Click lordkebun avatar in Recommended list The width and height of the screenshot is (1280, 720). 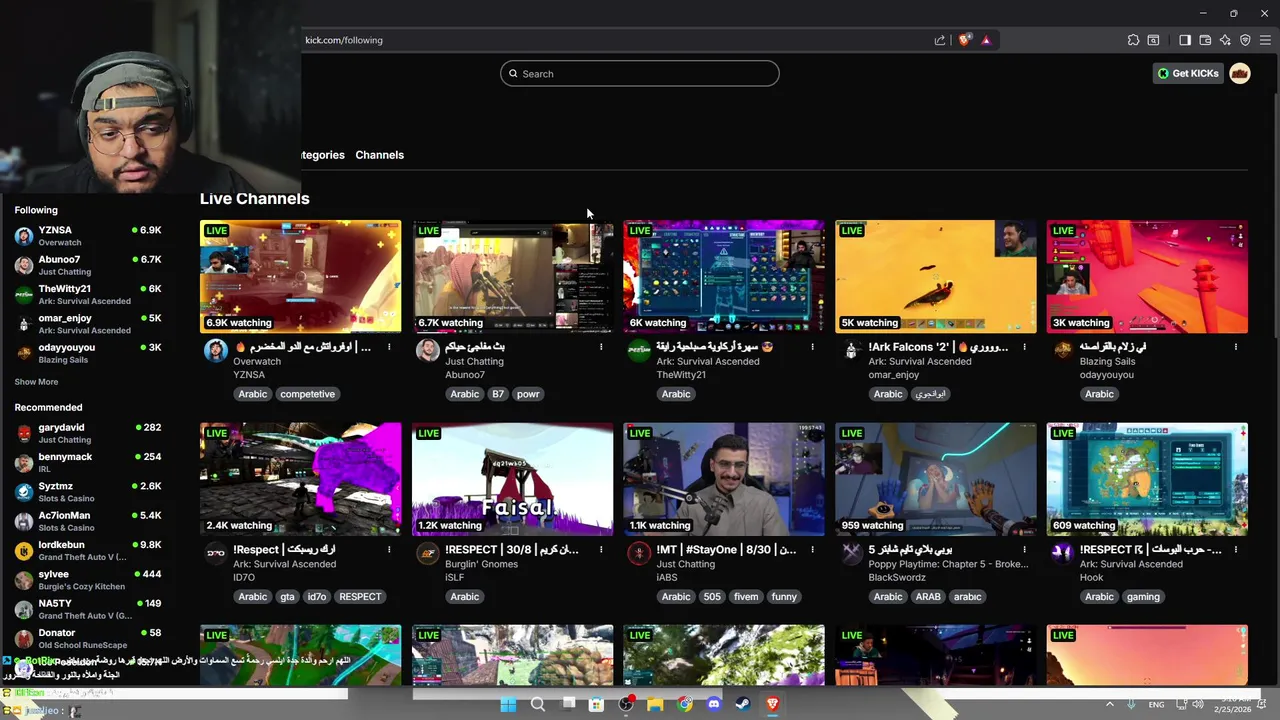point(24,551)
